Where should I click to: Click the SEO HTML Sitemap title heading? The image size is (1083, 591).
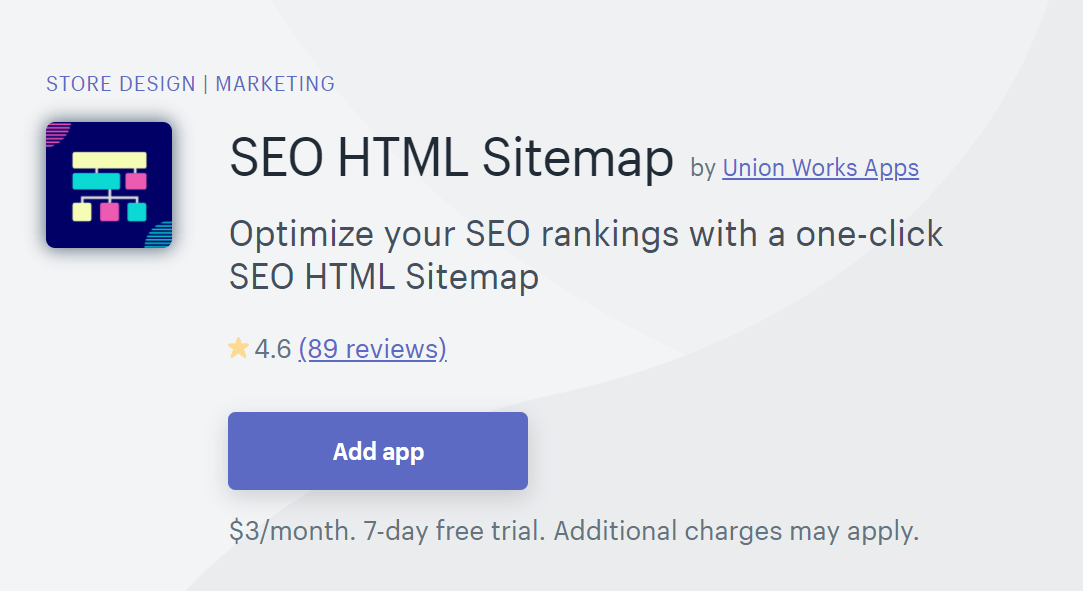click(452, 158)
